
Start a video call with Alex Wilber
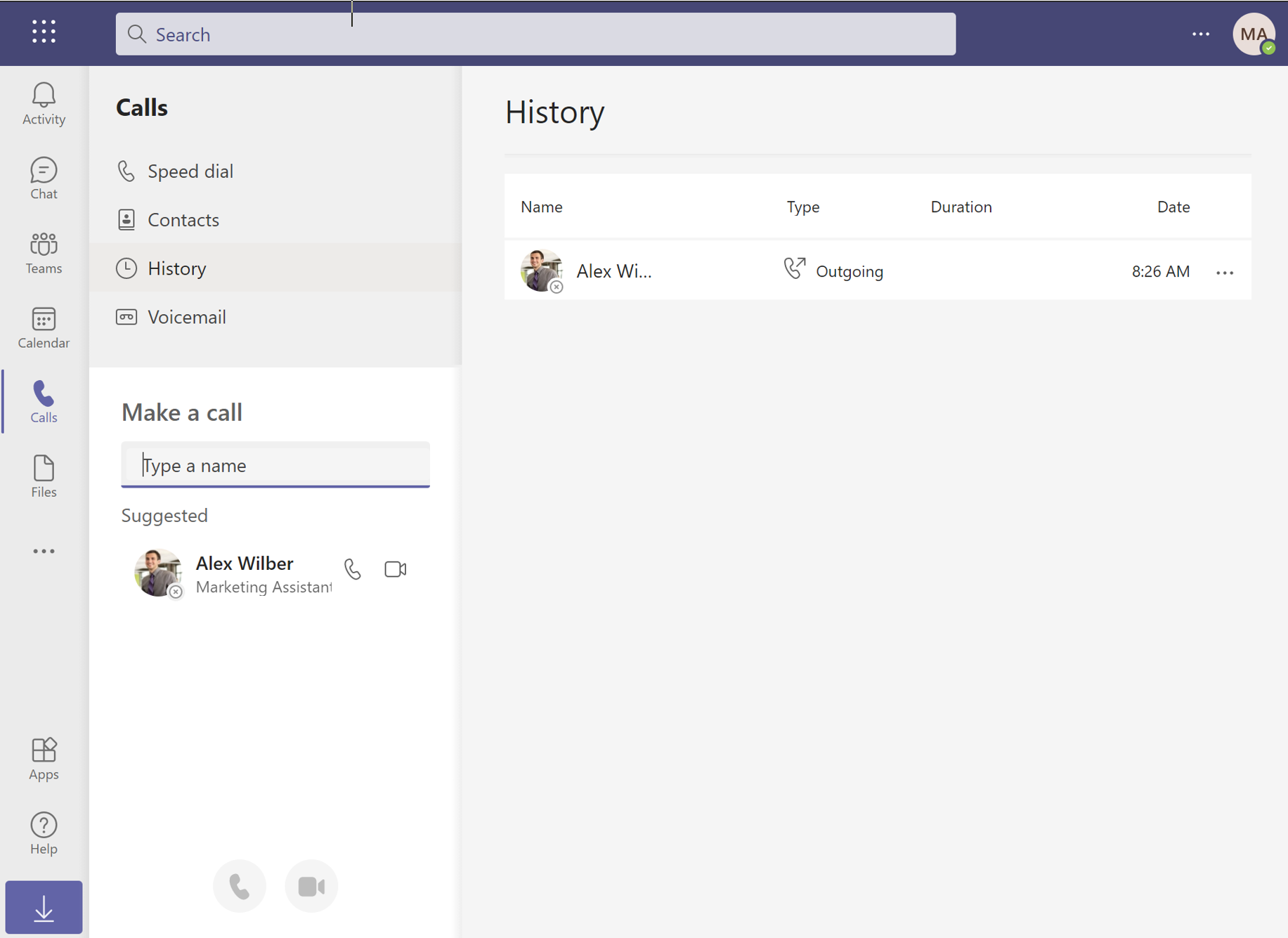pos(395,569)
